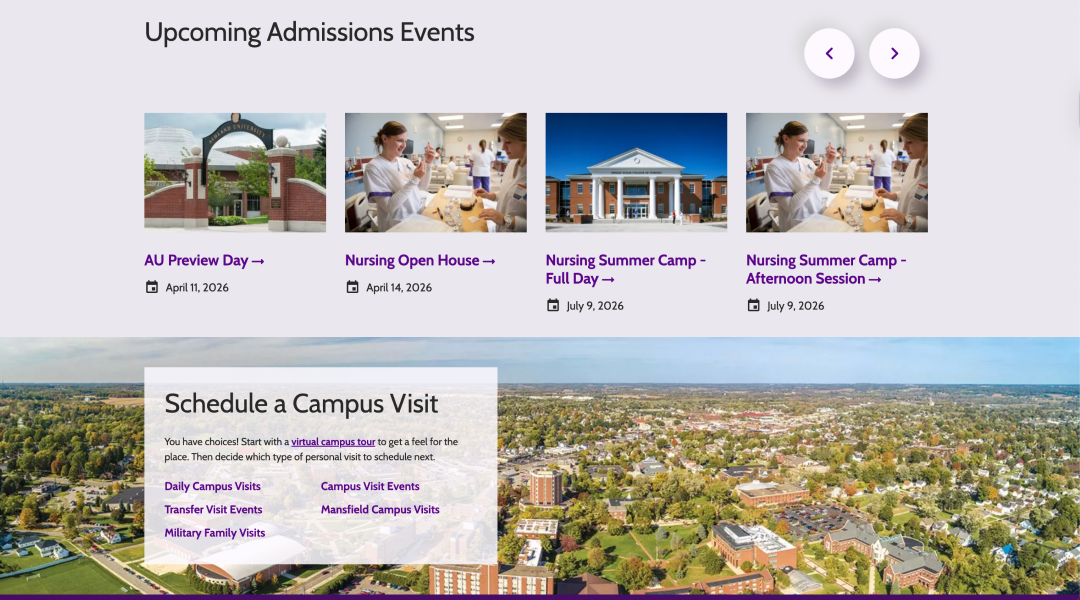Click the Nursing Open House photo
Screen dimensions: 1080x600
point(435,172)
